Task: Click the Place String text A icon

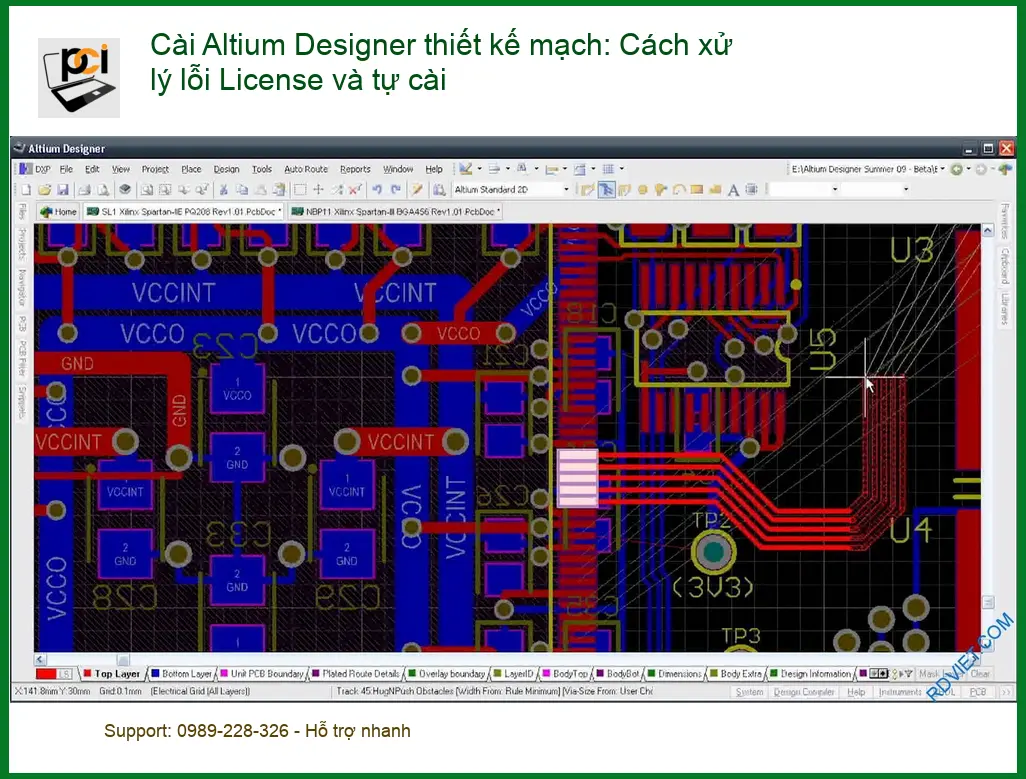Action: pyautogui.click(x=734, y=190)
